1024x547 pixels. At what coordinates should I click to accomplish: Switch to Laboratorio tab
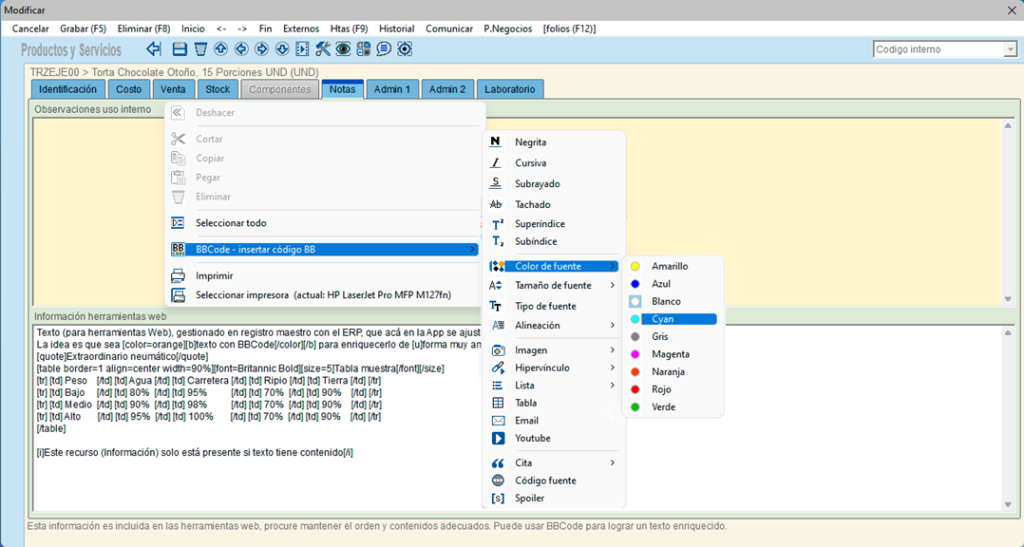tap(510, 89)
